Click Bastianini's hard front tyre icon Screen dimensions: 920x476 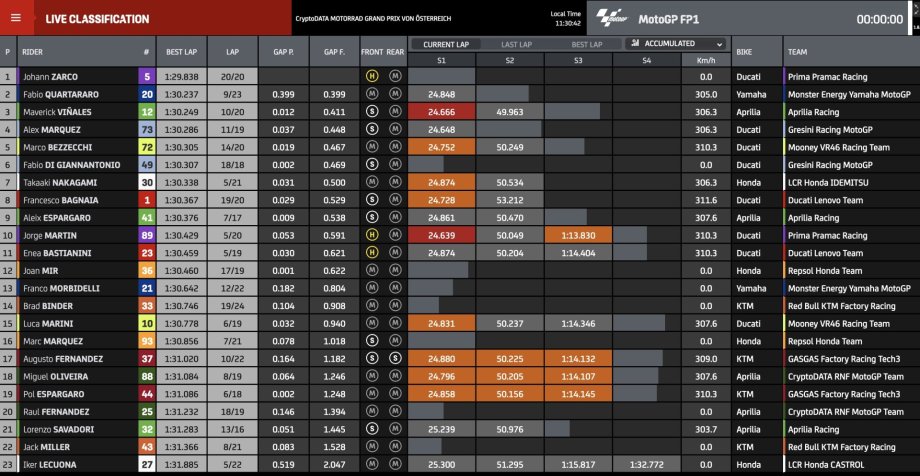coord(371,252)
